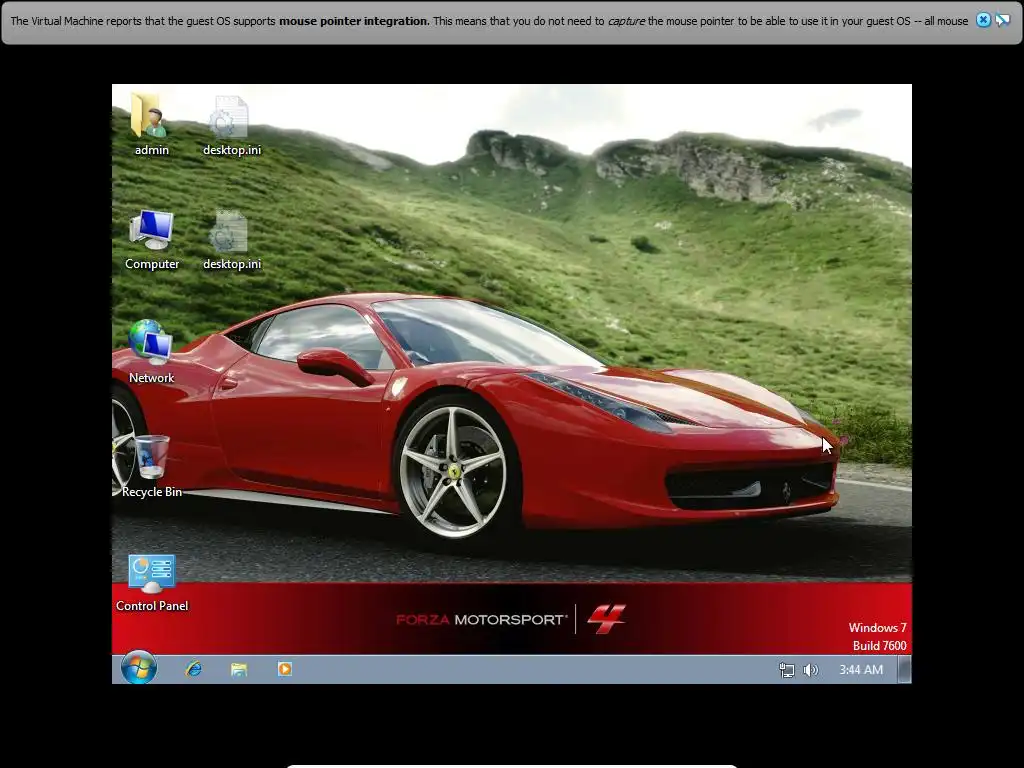Click the don't-show-again icon in the notification bar
This screenshot has height=768, width=1024.
coord(1002,20)
